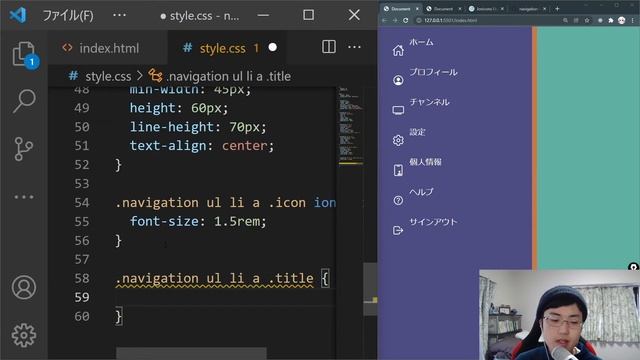The width and height of the screenshot is (640, 360).
Task: Open the ファイル(F) menu
Action: coord(68,16)
